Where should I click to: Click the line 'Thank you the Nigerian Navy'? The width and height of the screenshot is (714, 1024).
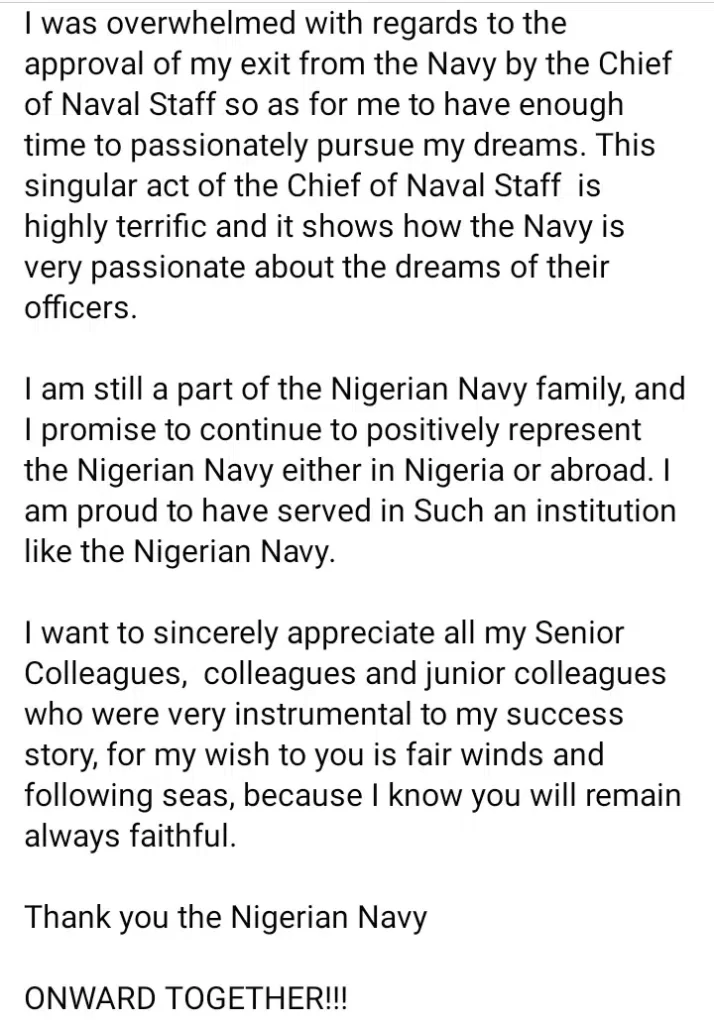(225, 918)
